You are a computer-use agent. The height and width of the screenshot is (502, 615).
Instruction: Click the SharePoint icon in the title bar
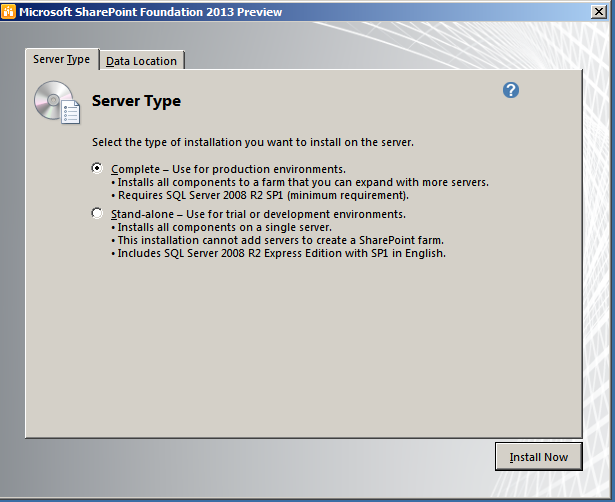tap(9, 11)
